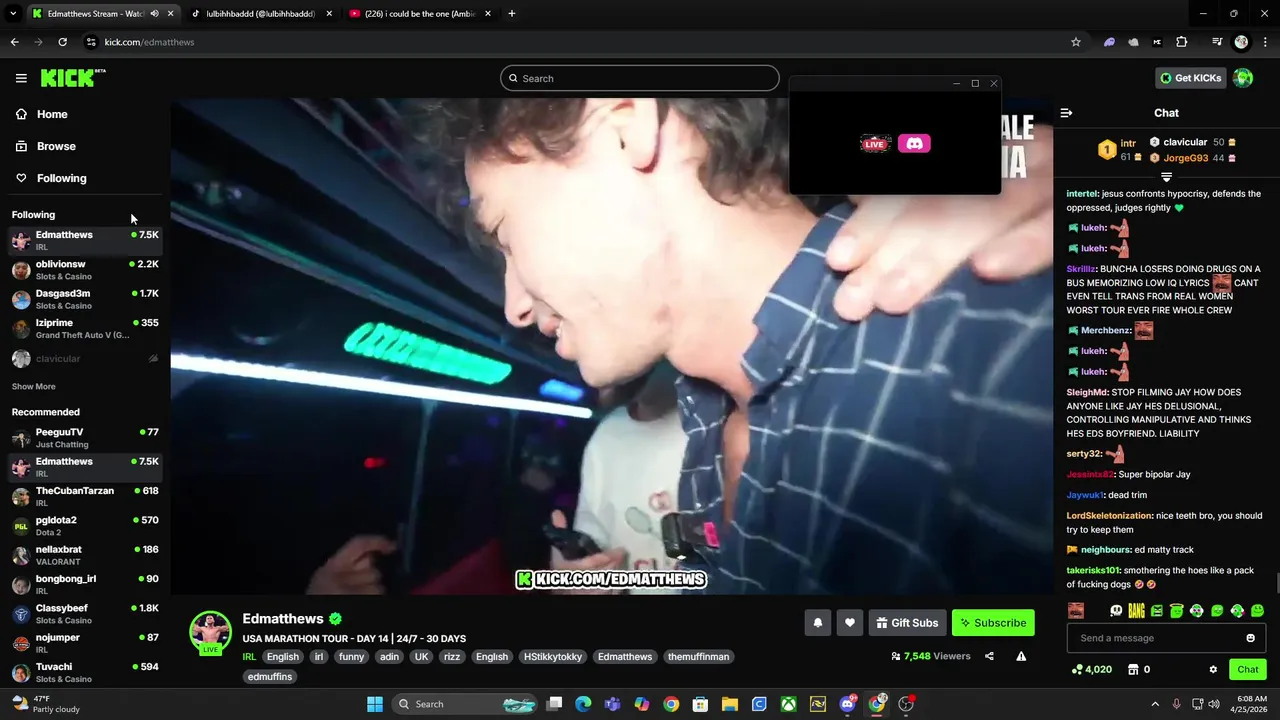The height and width of the screenshot is (720, 1280).
Task: Open taskbar volume control
Action: tap(1214, 704)
